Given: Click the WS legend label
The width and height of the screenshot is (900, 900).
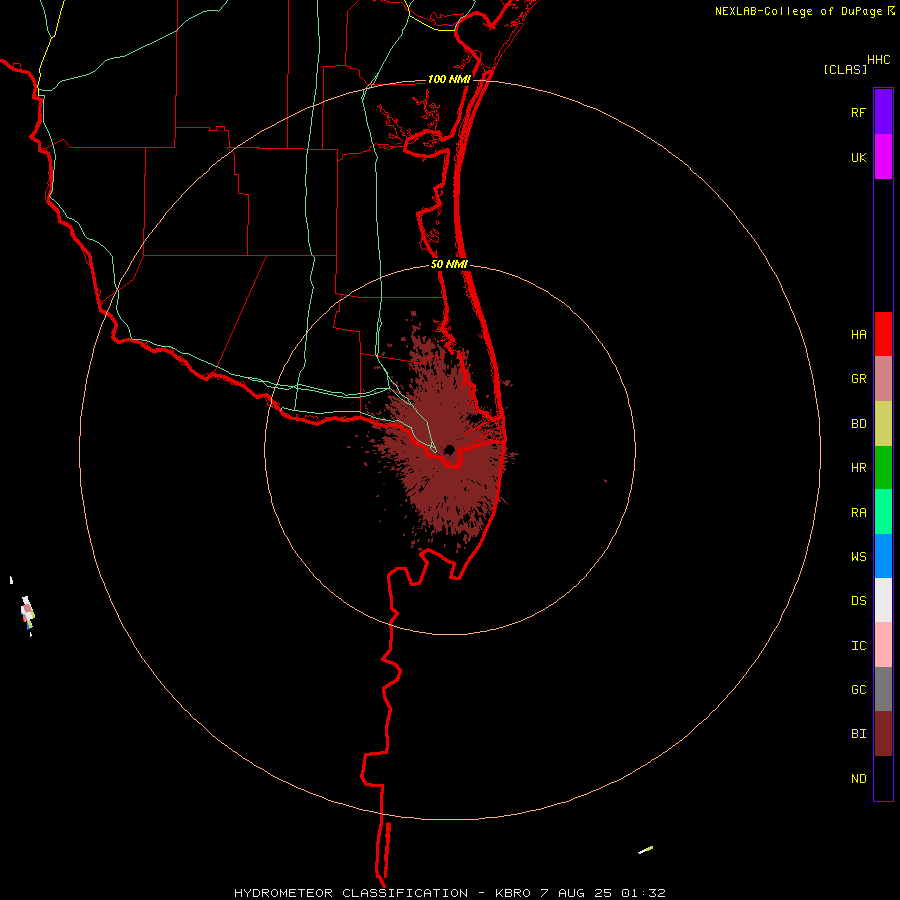Looking at the screenshot, I should (858, 557).
